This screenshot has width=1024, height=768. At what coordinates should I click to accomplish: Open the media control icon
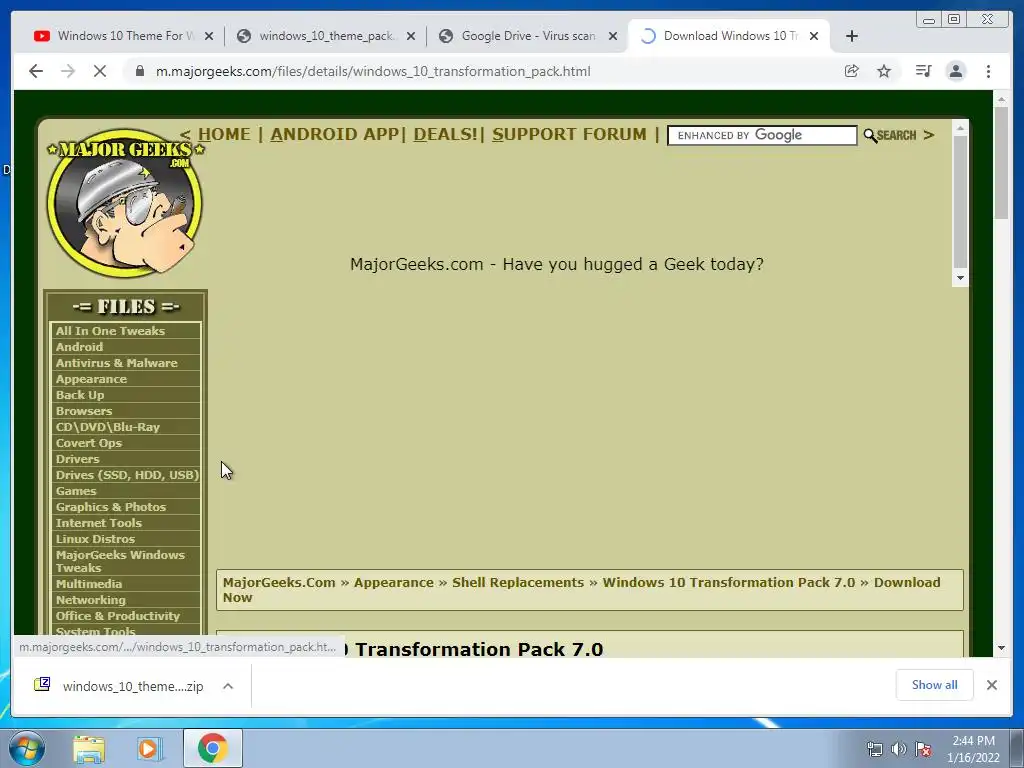[923, 71]
